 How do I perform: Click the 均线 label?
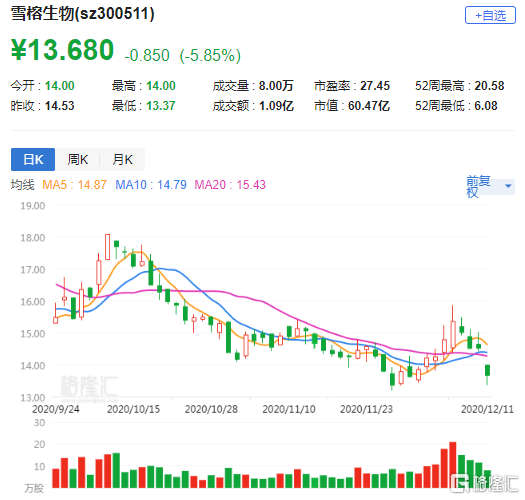[22, 185]
